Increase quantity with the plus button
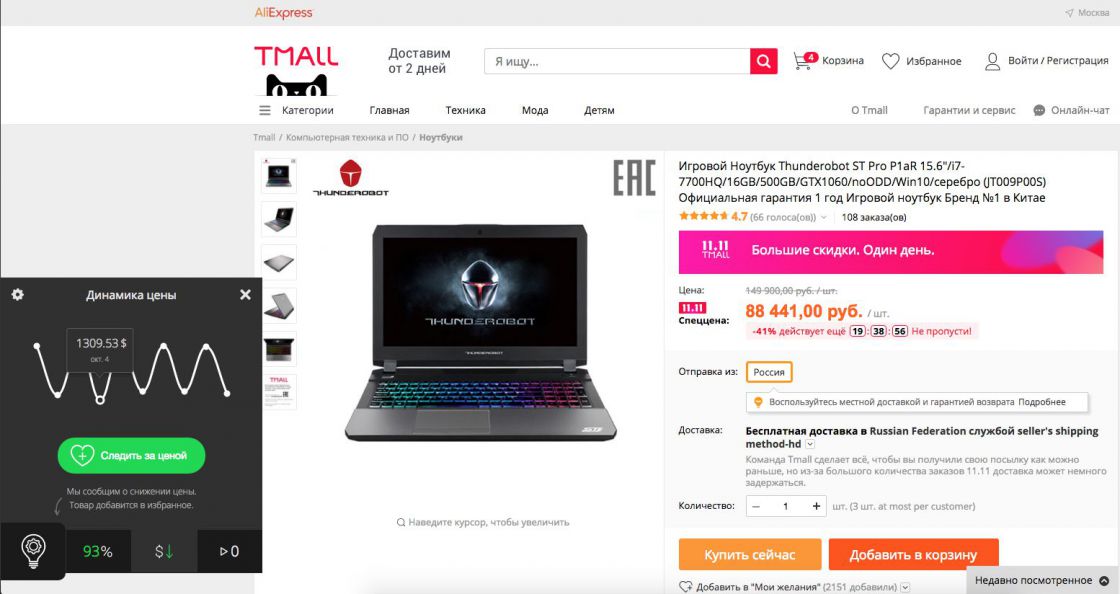This screenshot has width=1120, height=594. 816,506
